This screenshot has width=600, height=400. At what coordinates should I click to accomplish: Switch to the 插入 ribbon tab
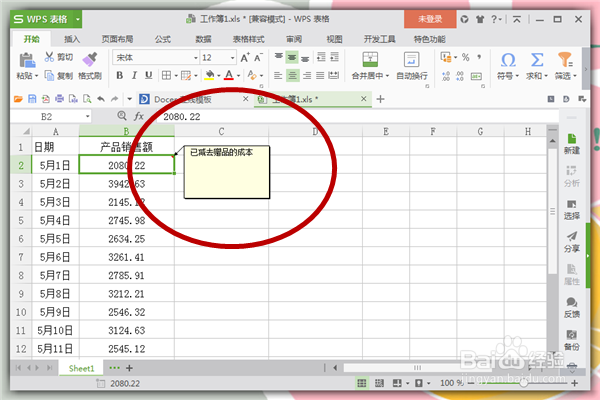[x=72, y=39]
